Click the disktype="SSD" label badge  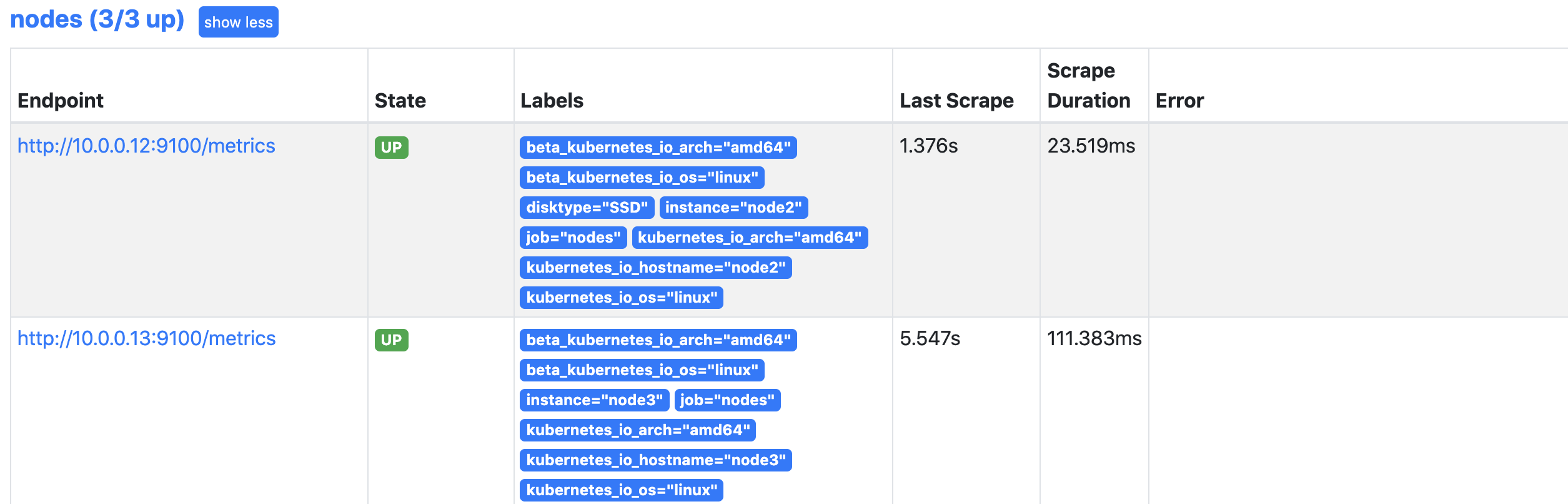click(x=586, y=208)
